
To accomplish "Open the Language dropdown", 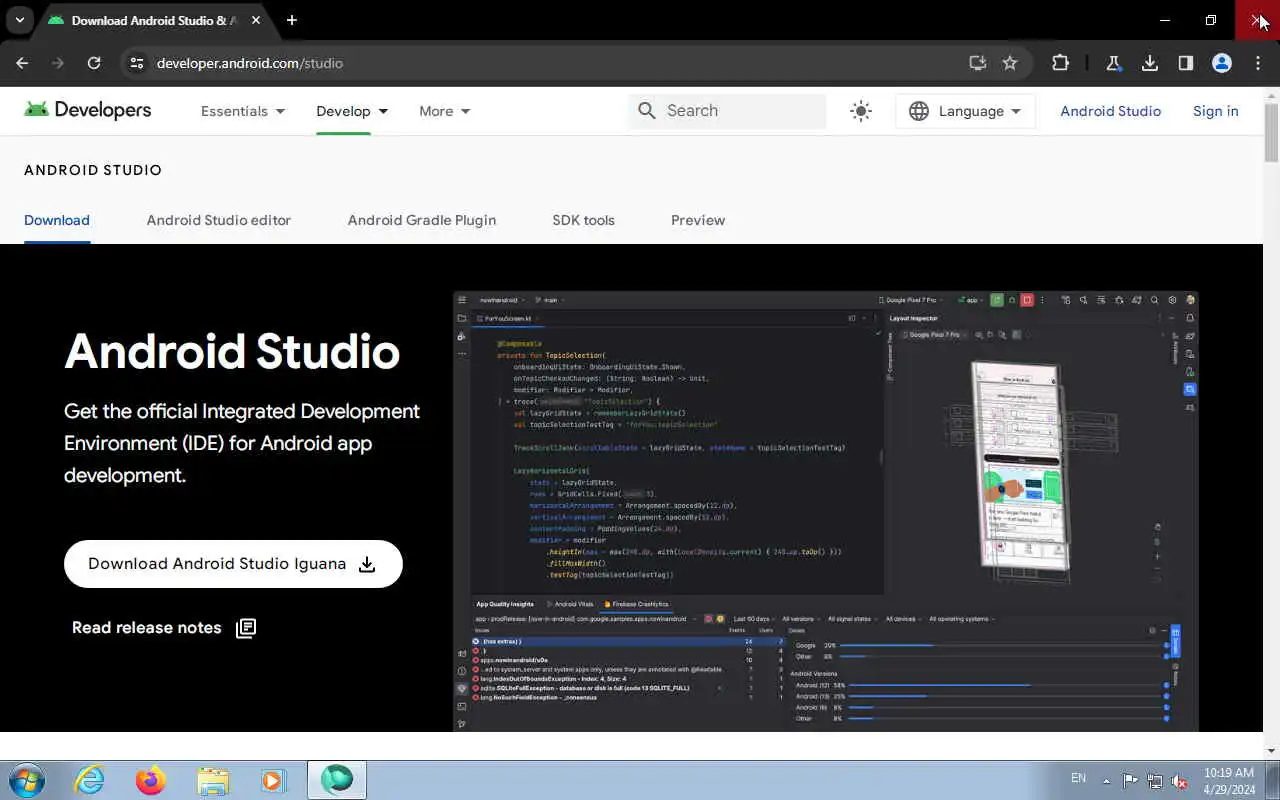I will [x=965, y=111].
